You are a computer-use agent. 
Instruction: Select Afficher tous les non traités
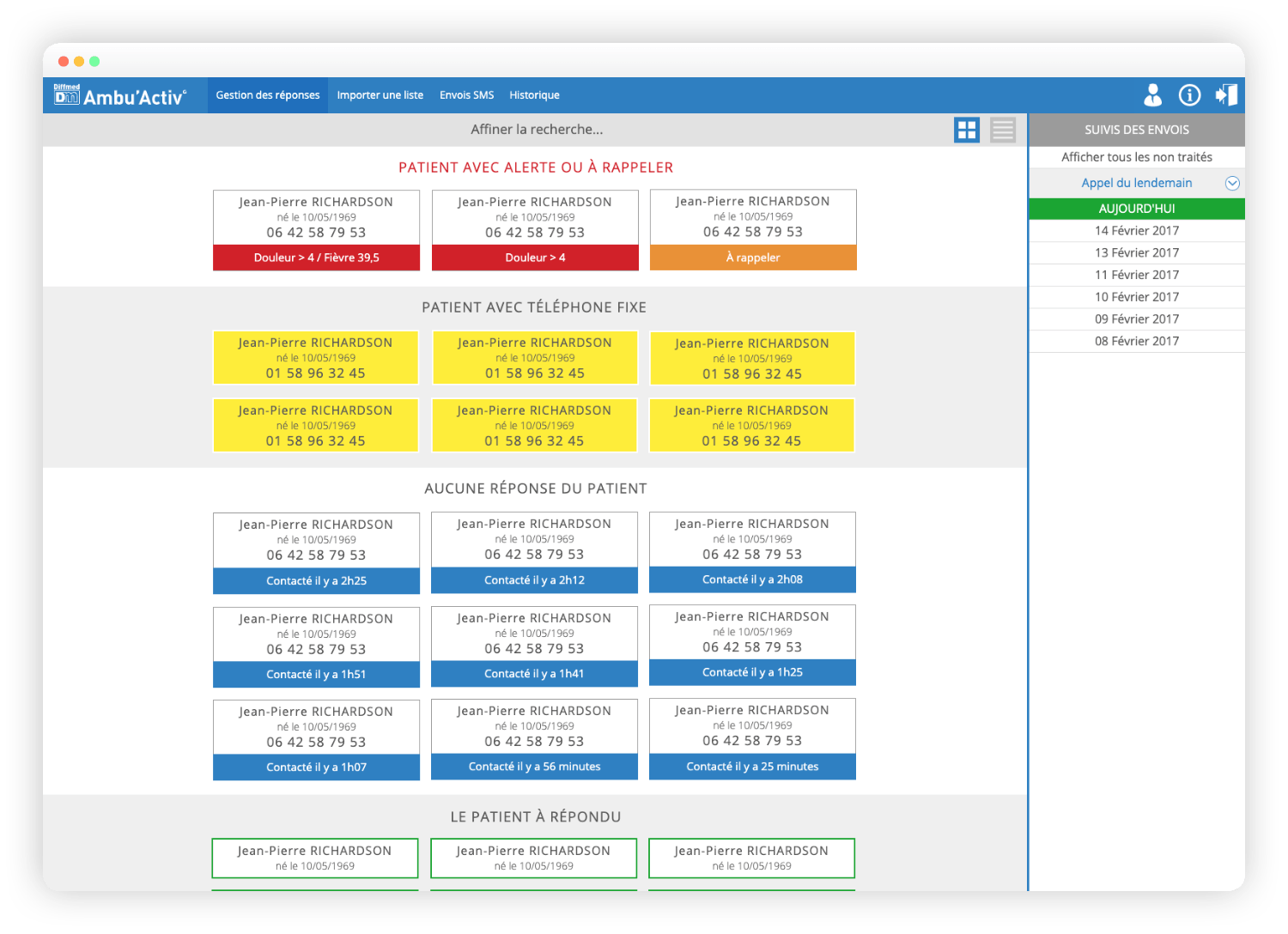pyautogui.click(x=1137, y=157)
